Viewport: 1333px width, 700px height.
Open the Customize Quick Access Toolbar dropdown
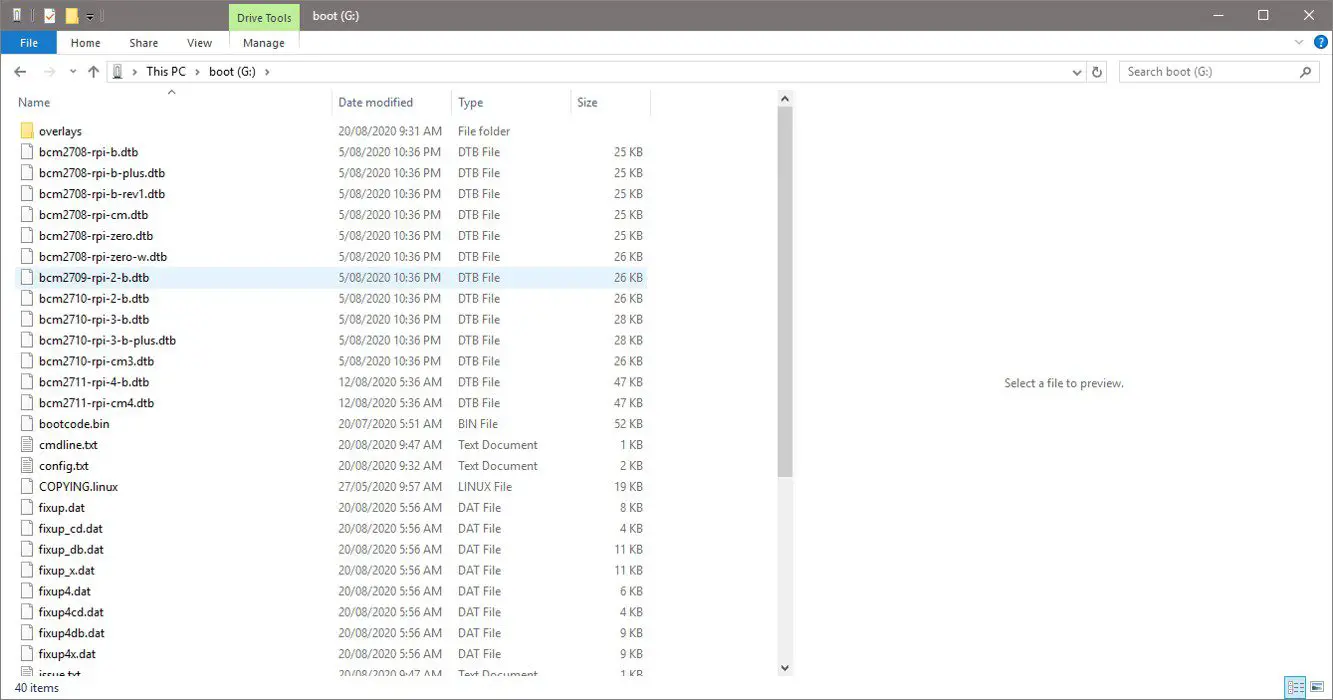click(90, 16)
